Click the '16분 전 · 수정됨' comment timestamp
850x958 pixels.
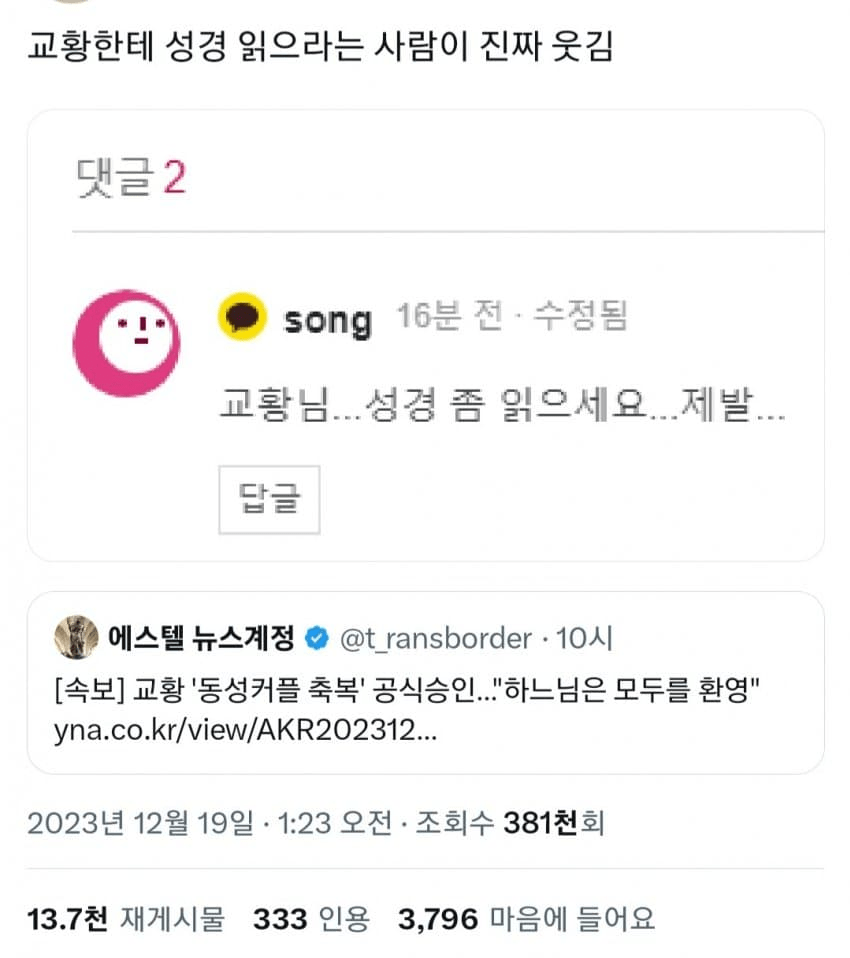(511, 318)
